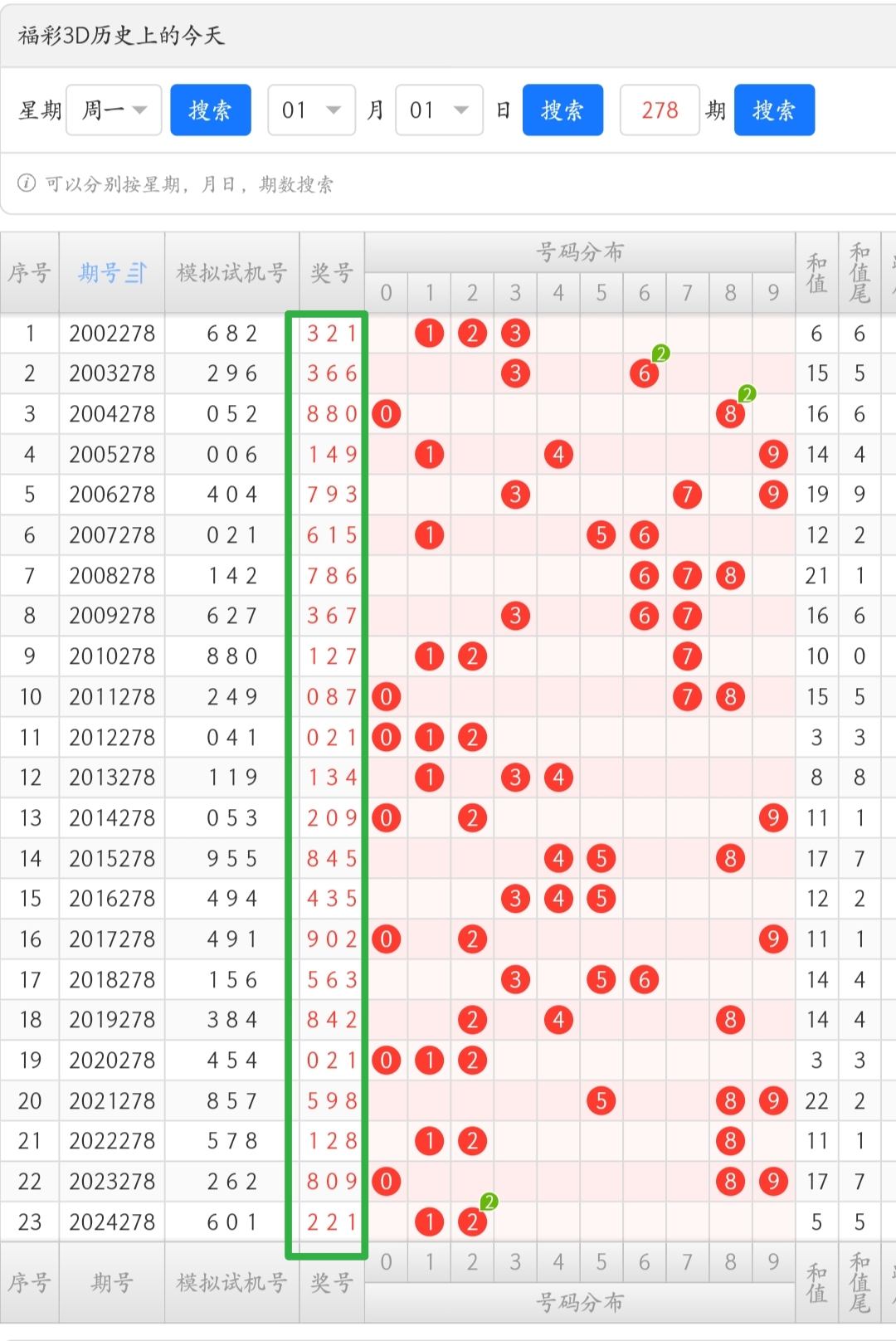Focus the issue number field showing 278
The width and height of the screenshot is (896, 1341).
[x=660, y=110]
